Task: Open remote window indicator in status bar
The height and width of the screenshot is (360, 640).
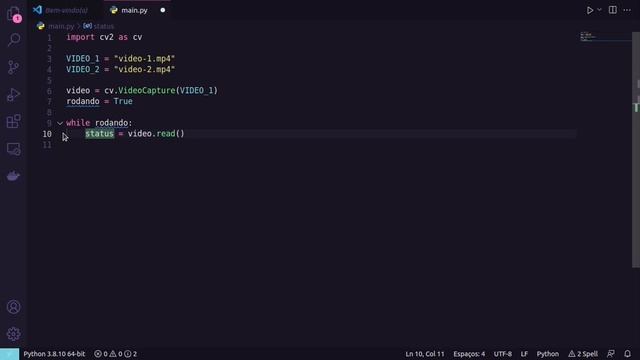Action: [x=9, y=354]
